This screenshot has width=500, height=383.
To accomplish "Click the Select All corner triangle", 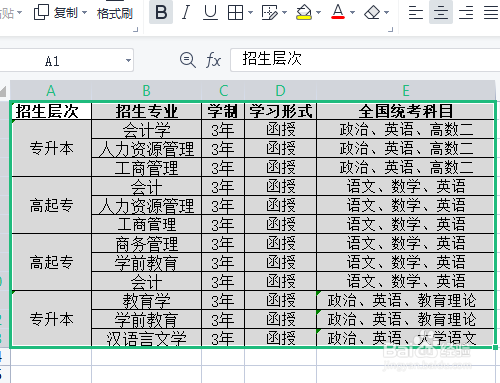I will tap(3, 91).
